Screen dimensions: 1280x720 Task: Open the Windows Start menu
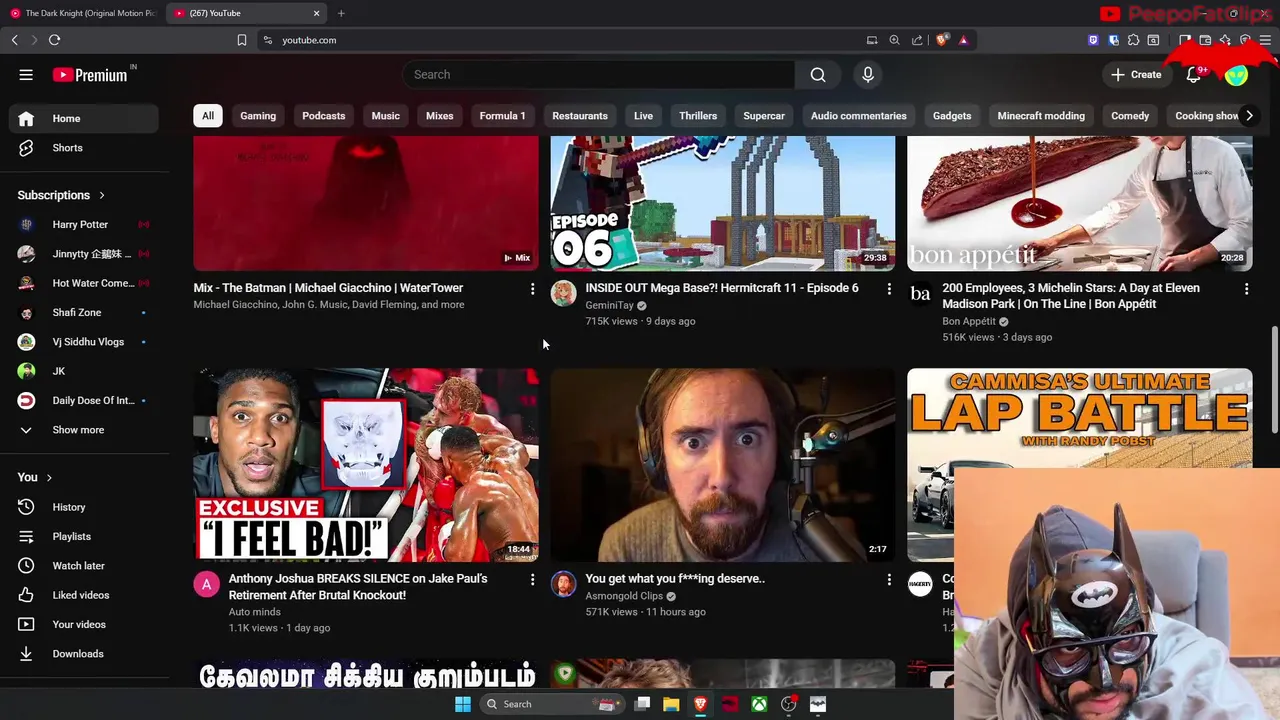(463, 704)
